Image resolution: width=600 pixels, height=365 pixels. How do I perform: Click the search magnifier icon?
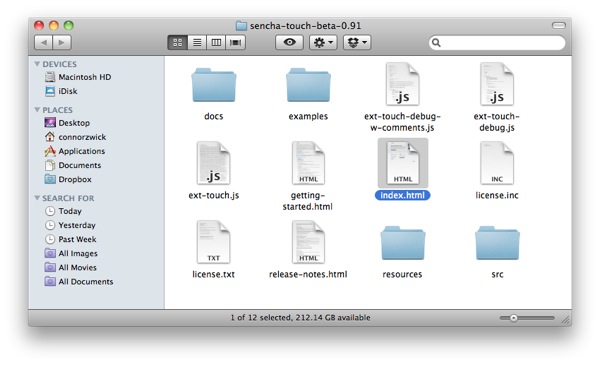pyautogui.click(x=436, y=42)
